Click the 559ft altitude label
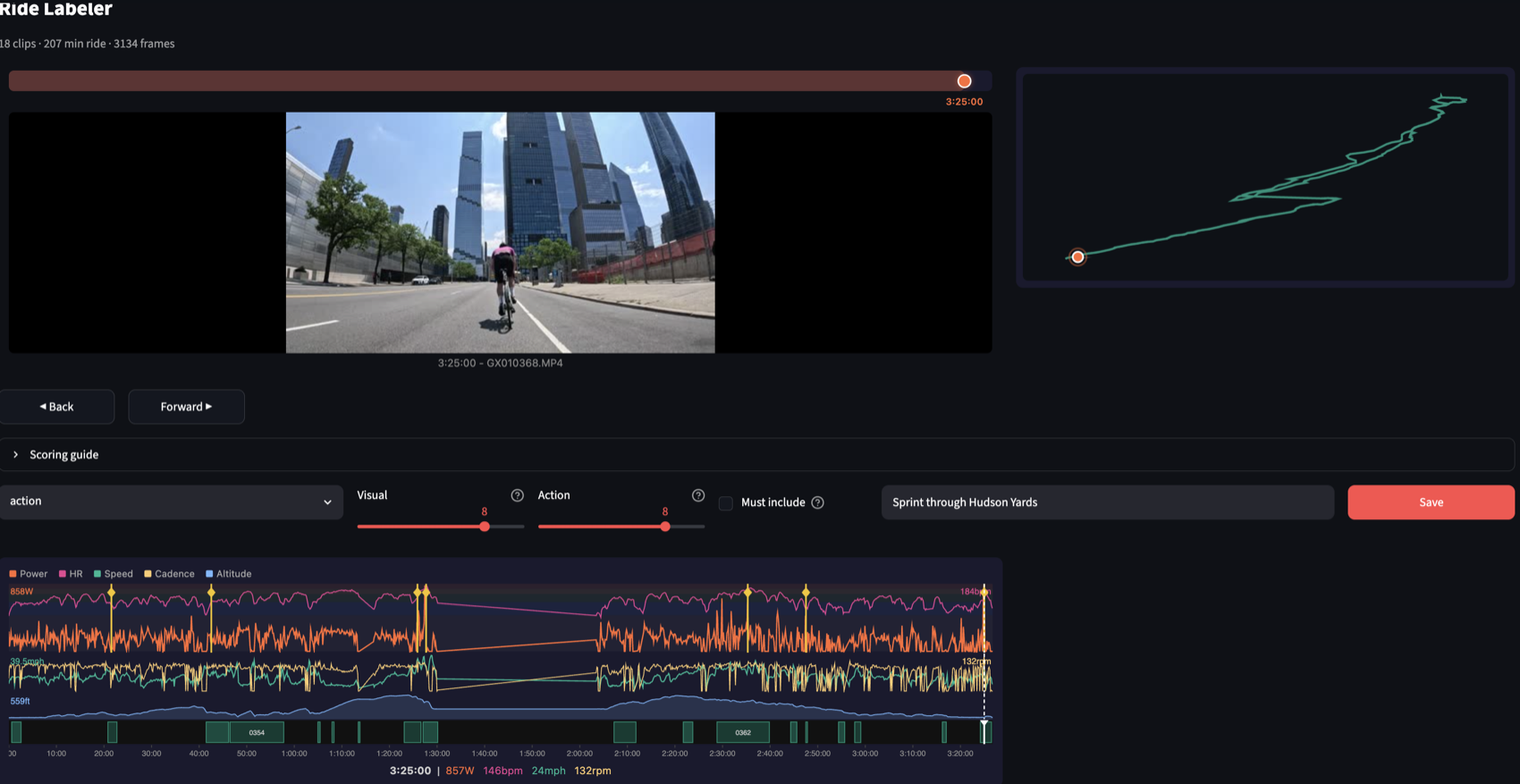Image resolution: width=1520 pixels, height=784 pixels. (x=20, y=701)
